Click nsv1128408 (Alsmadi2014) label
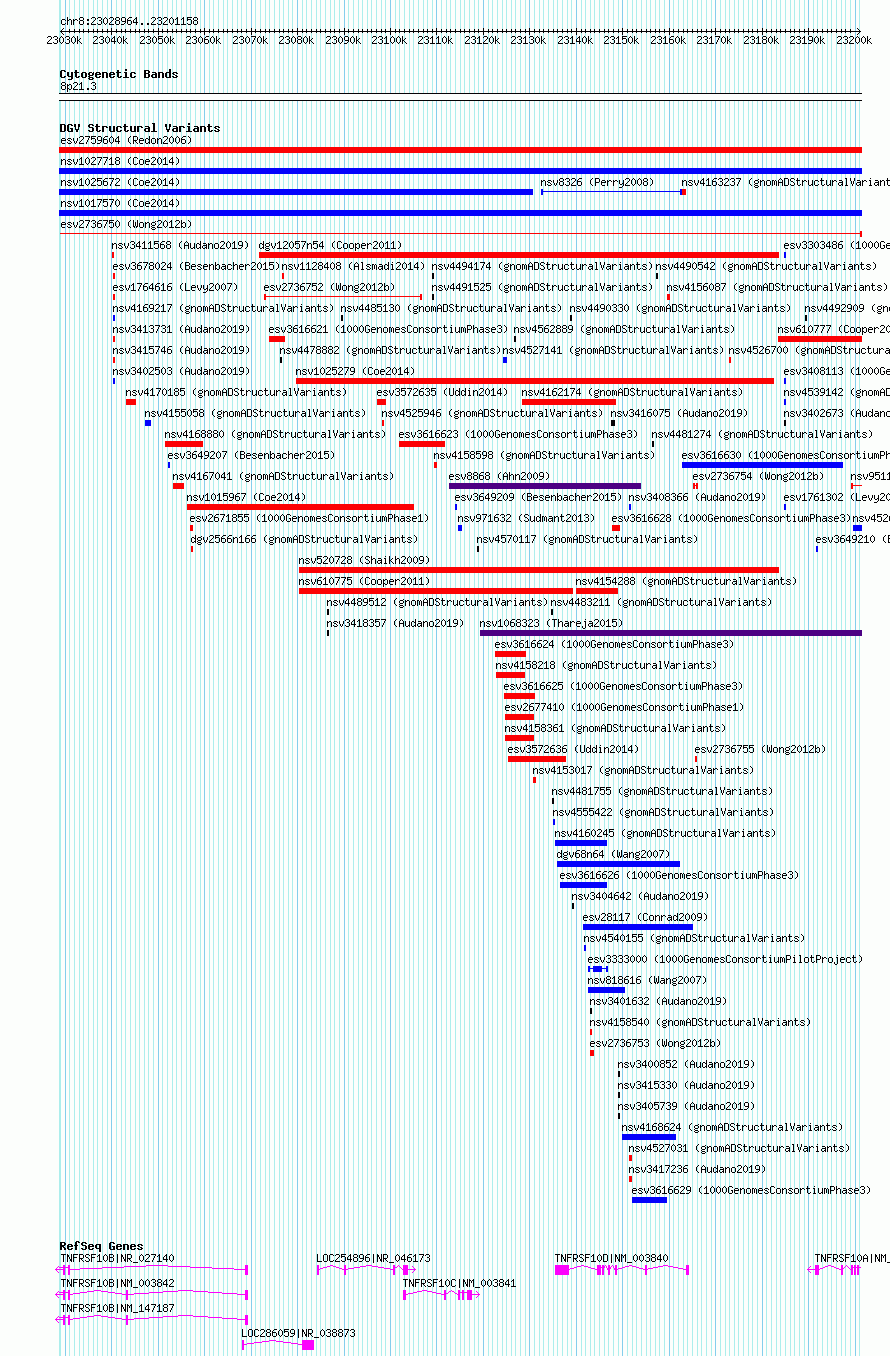Viewport: 890px width, 1356px height. coord(353,266)
